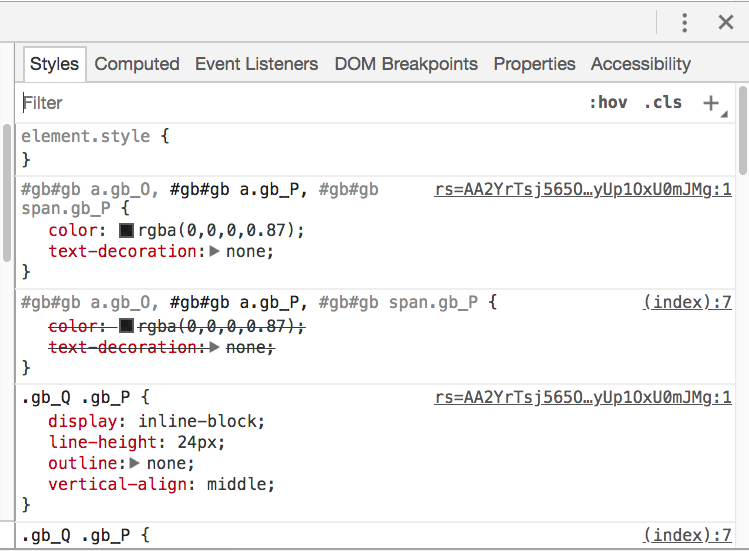Click the Styles pane vertical scrollbar thumb
749x551 pixels.
[742, 130]
